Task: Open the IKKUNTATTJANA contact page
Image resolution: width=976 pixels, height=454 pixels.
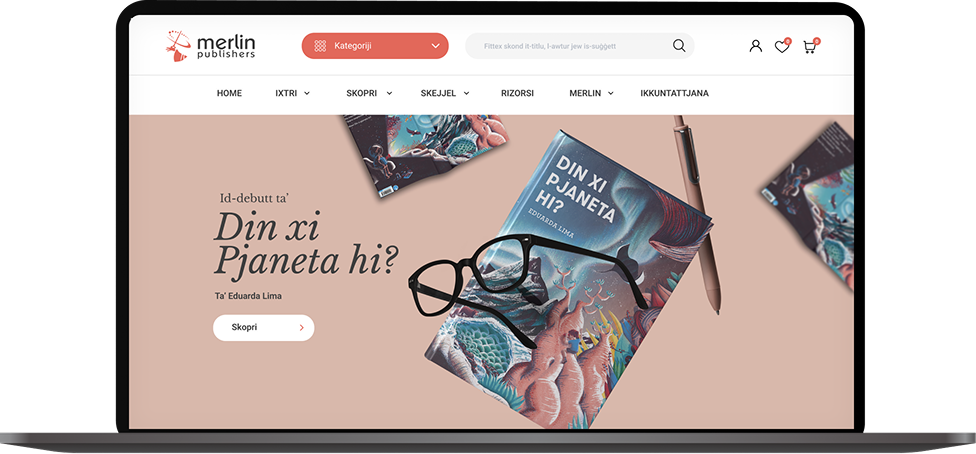Action: point(674,93)
